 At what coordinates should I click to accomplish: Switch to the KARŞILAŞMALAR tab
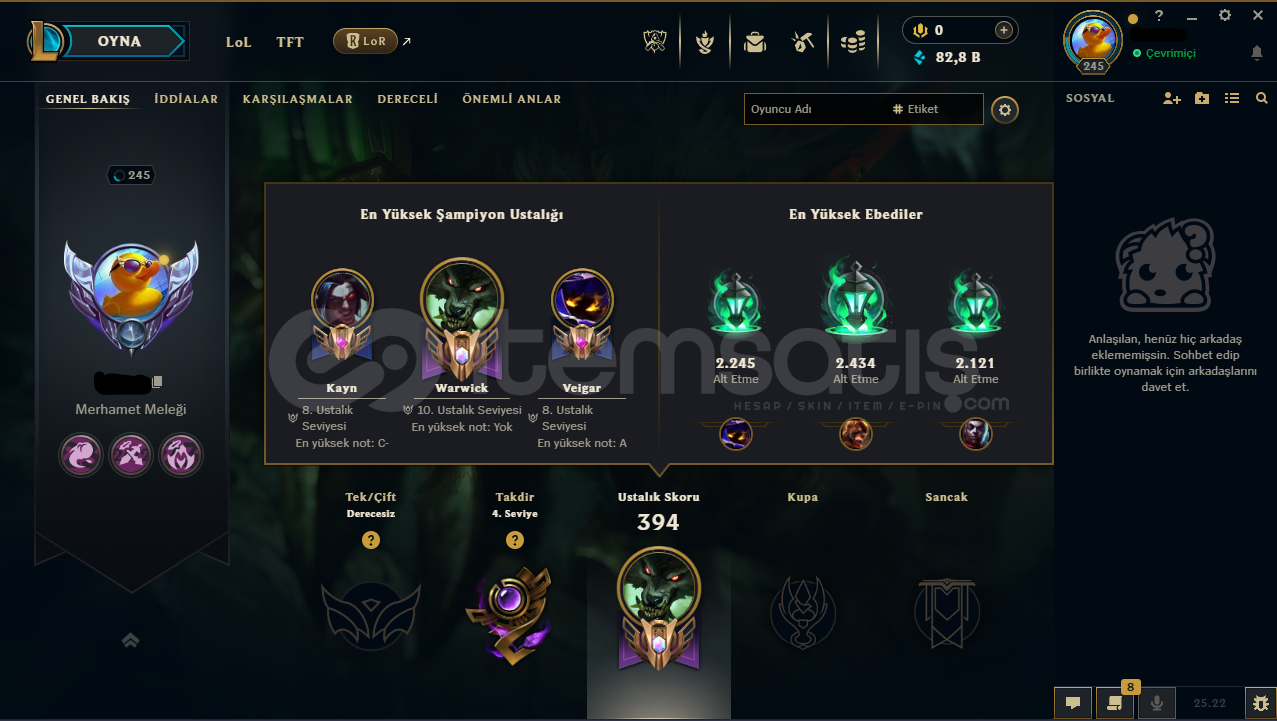pos(298,99)
